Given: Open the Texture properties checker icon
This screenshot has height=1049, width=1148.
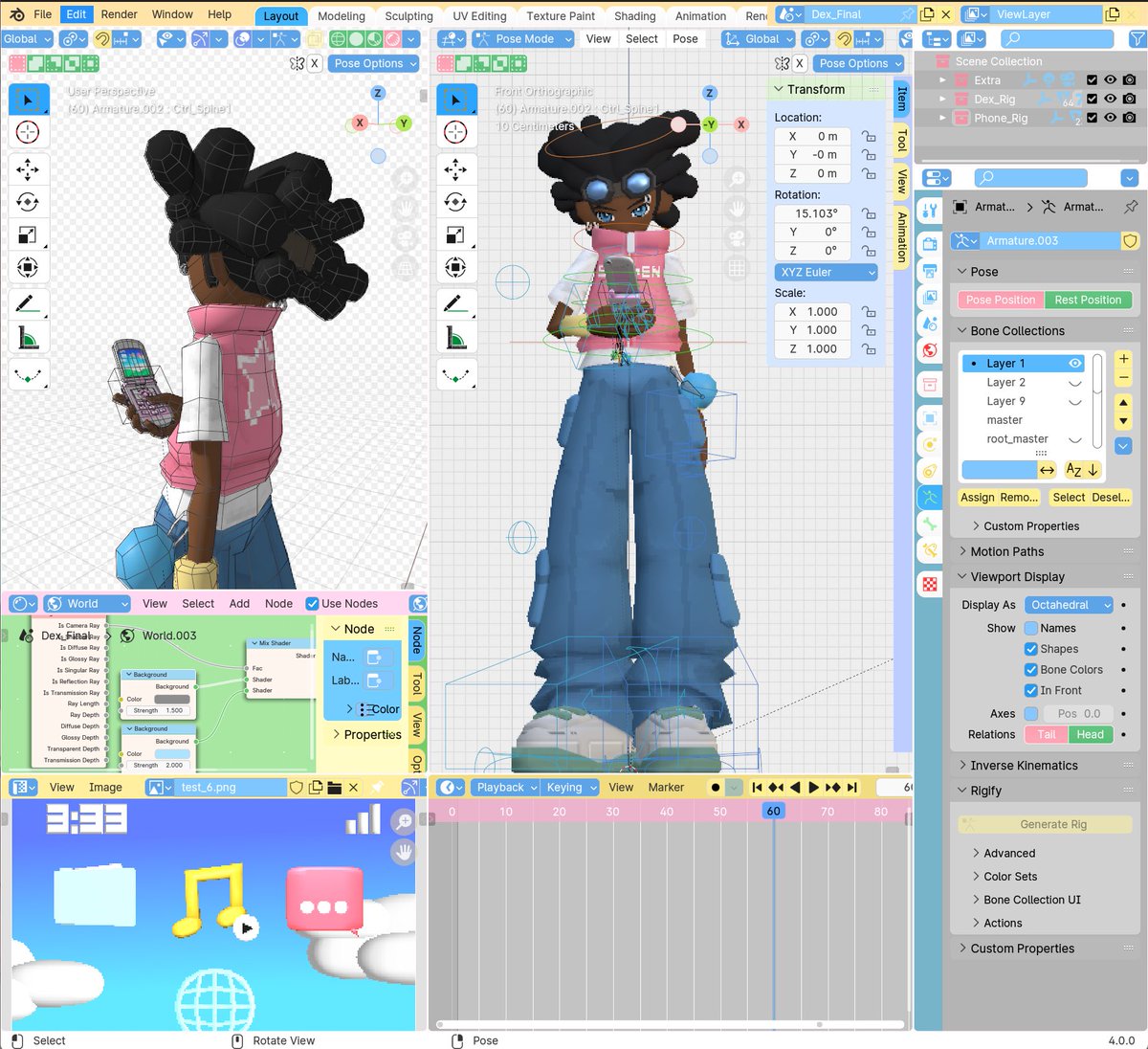Looking at the screenshot, I should tap(930, 584).
